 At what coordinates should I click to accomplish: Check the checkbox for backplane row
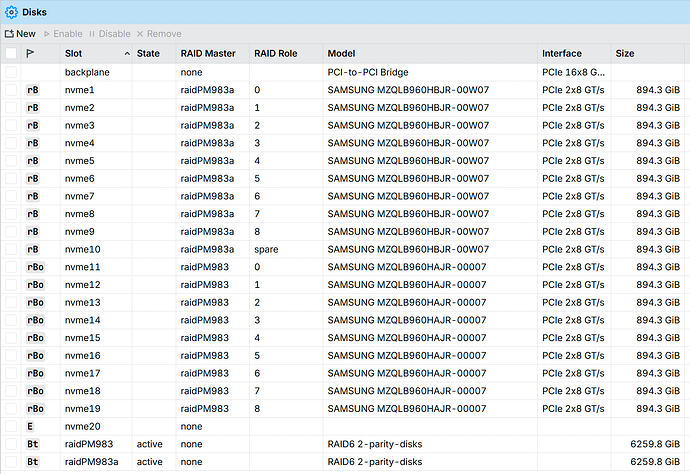point(11,72)
